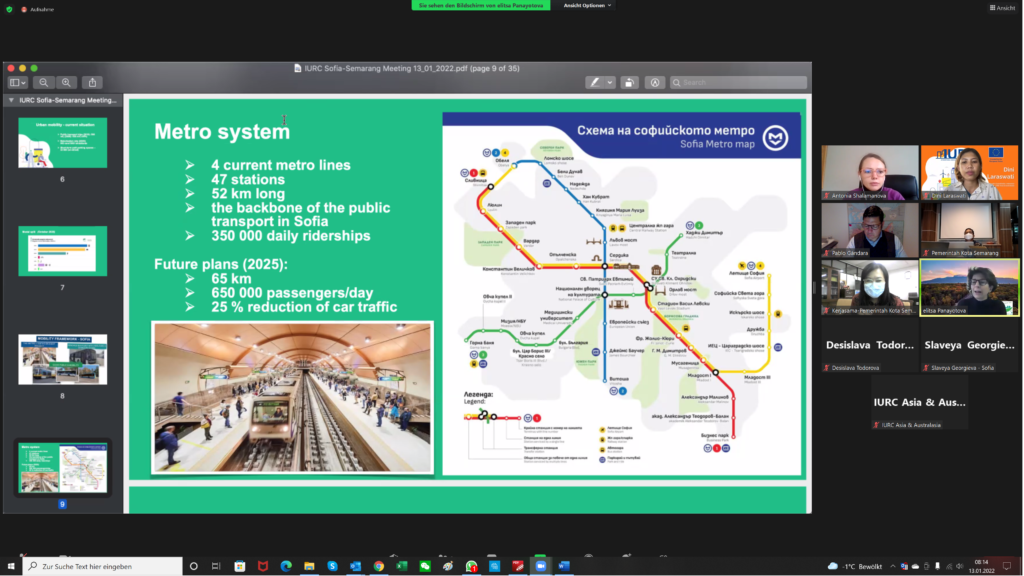Select the markup pen tool
This screenshot has height=576, width=1024.
pos(595,83)
